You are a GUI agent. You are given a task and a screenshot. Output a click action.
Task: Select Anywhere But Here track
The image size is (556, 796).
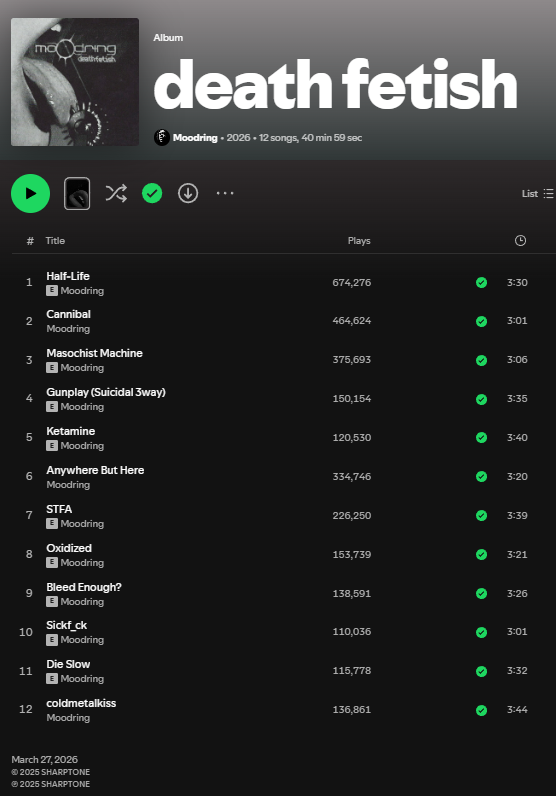[95, 470]
